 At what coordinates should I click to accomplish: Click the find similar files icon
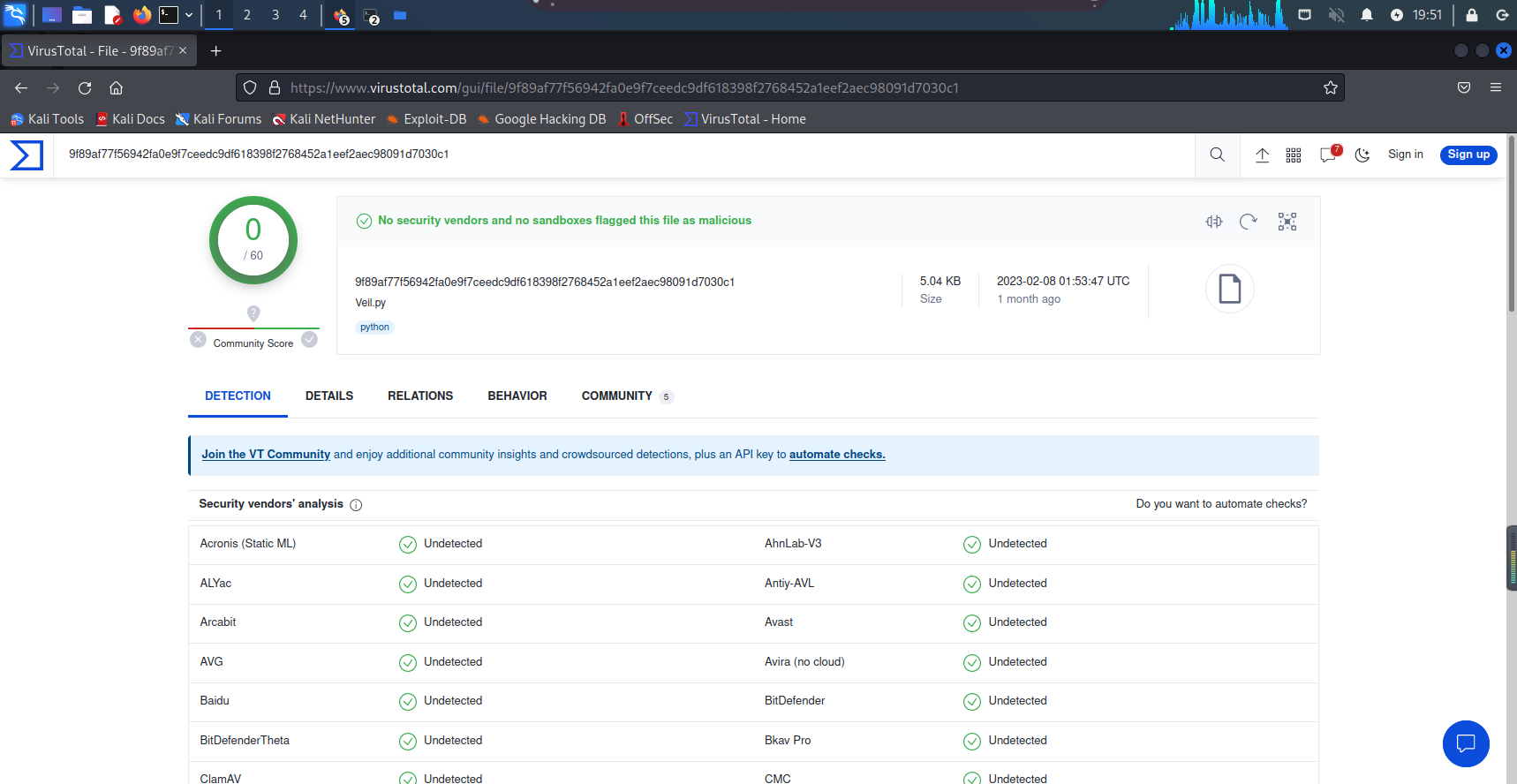click(x=1214, y=222)
